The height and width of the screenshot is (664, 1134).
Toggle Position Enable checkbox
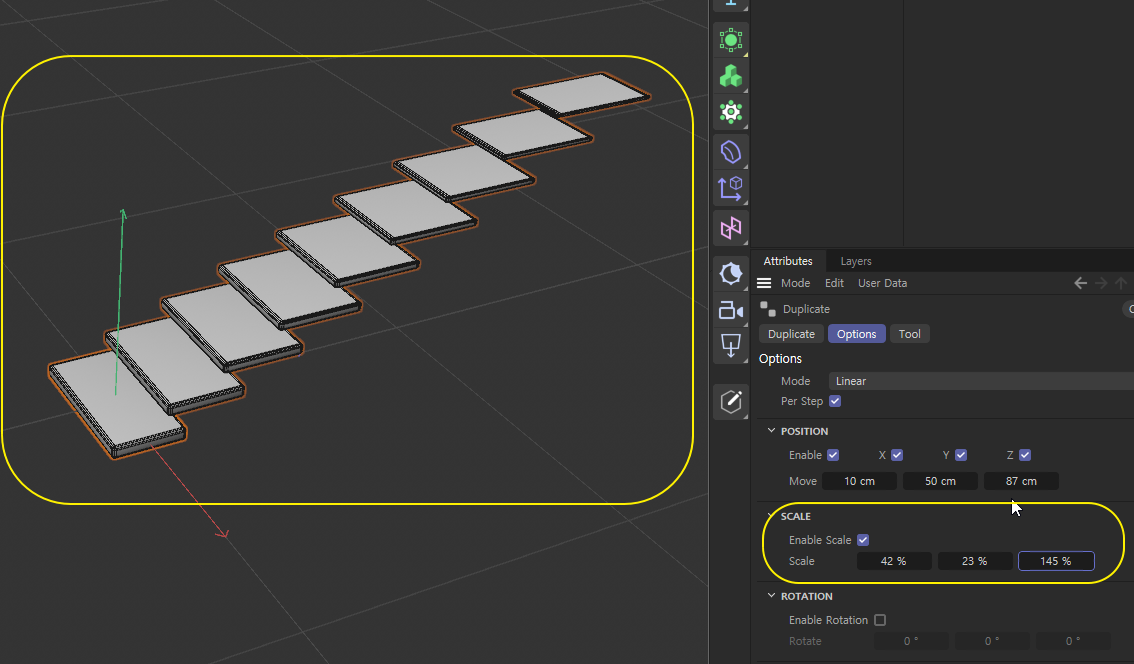833,455
